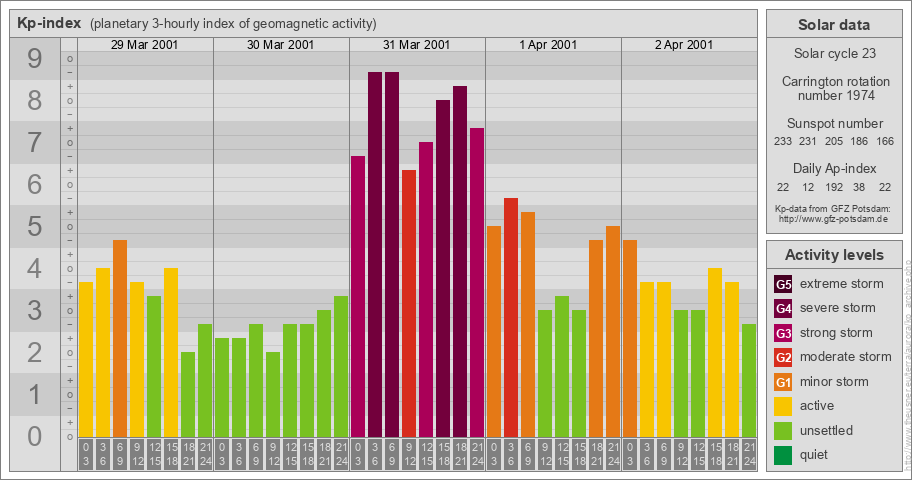Image resolution: width=912 pixels, height=480 pixels.
Task: Click the '0 3' time label under 29 Mar
Action: click(x=86, y=454)
